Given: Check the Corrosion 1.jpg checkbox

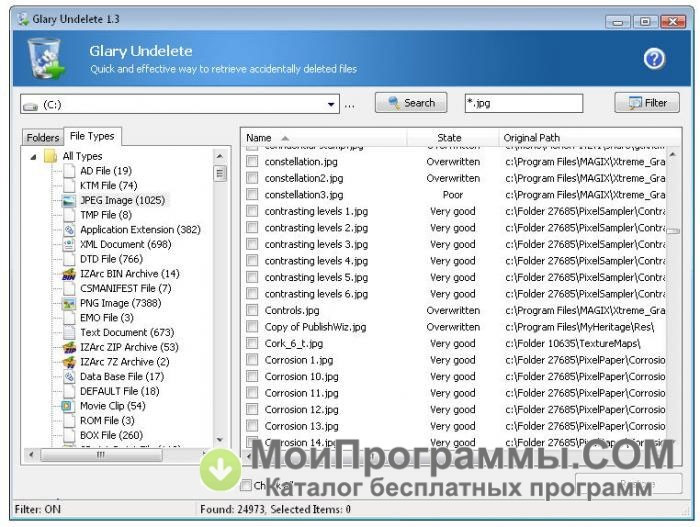Looking at the screenshot, I should [x=252, y=360].
